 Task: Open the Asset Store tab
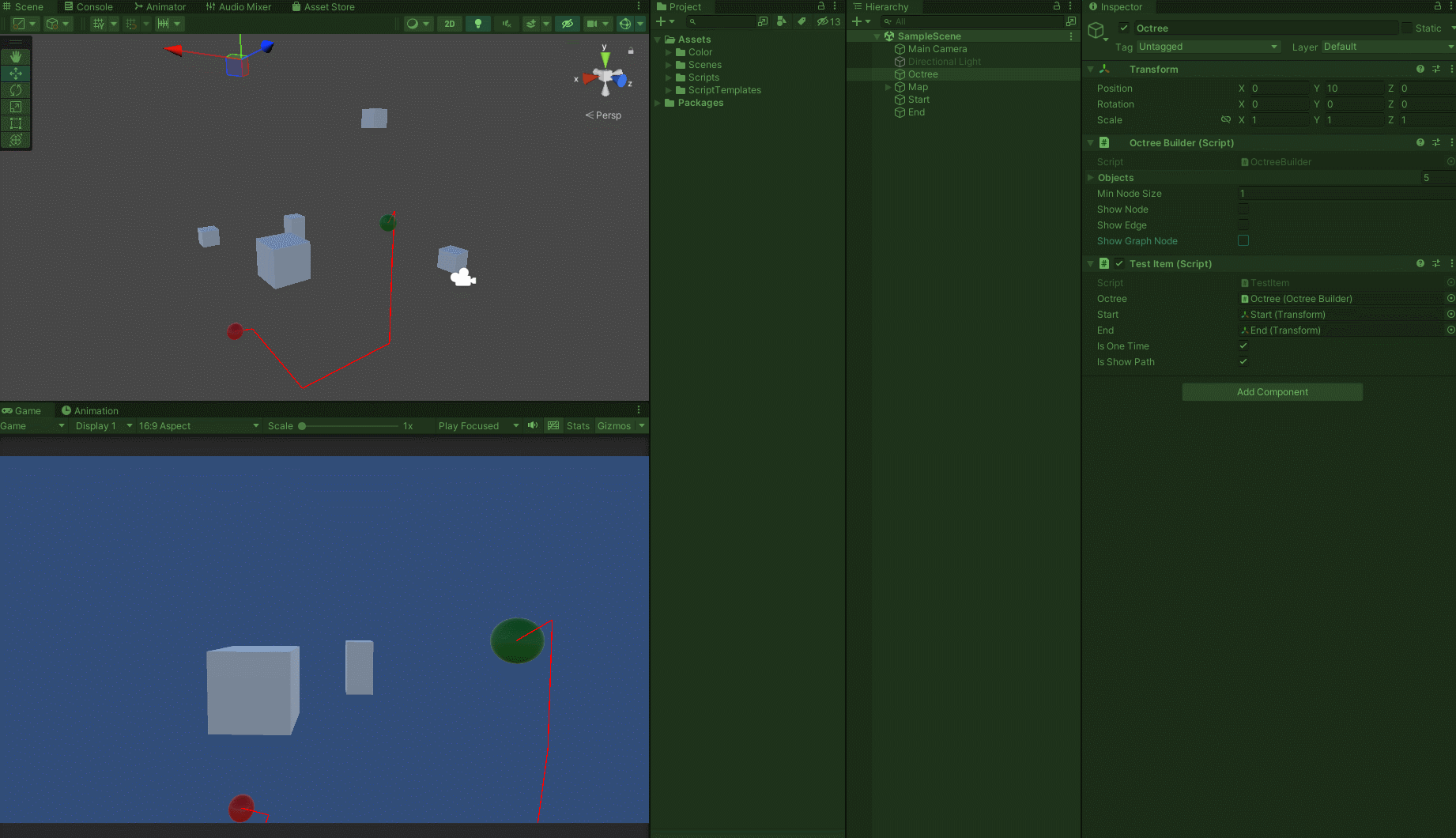click(x=323, y=6)
